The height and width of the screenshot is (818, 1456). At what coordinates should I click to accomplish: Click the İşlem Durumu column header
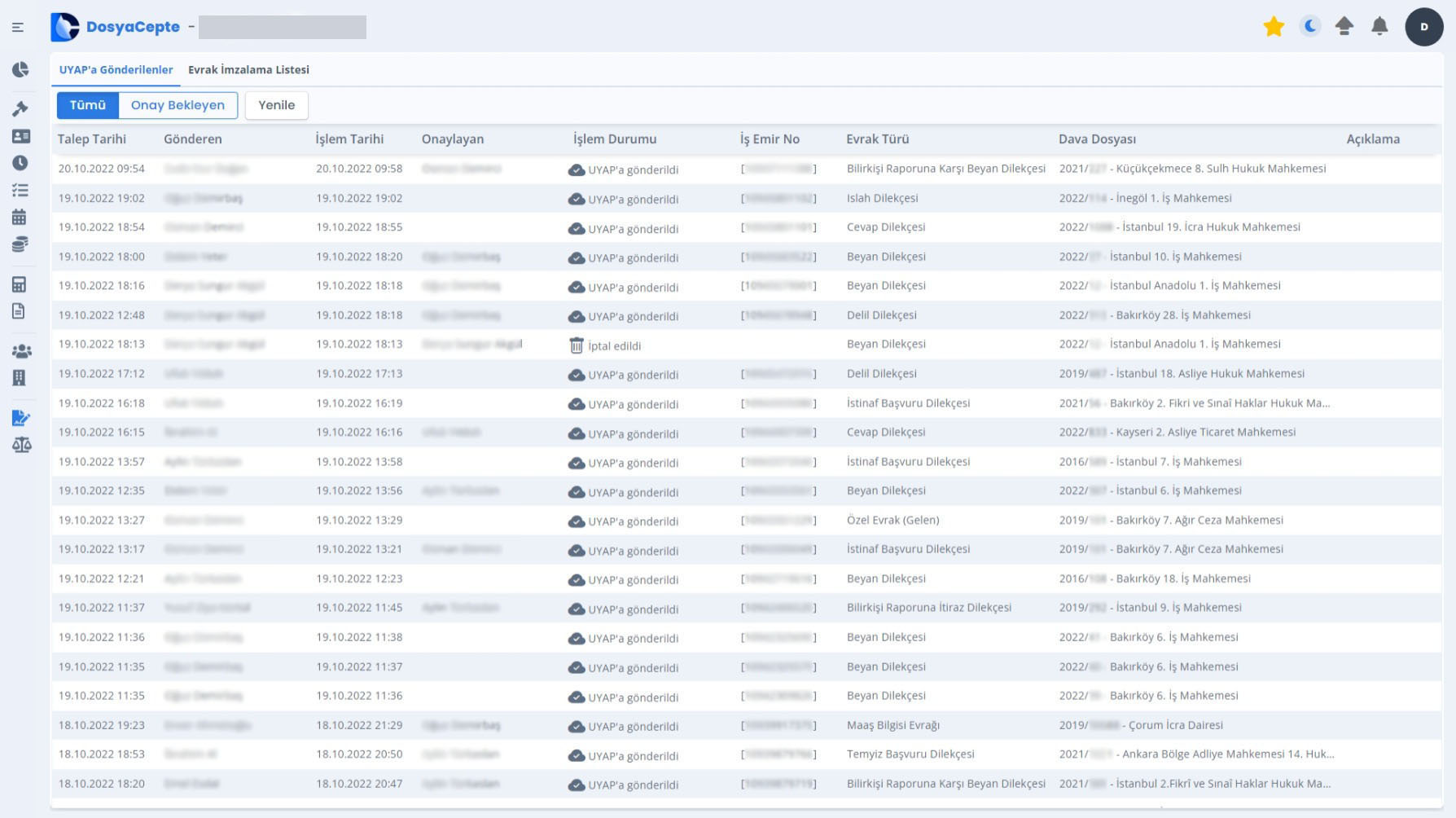coord(615,139)
